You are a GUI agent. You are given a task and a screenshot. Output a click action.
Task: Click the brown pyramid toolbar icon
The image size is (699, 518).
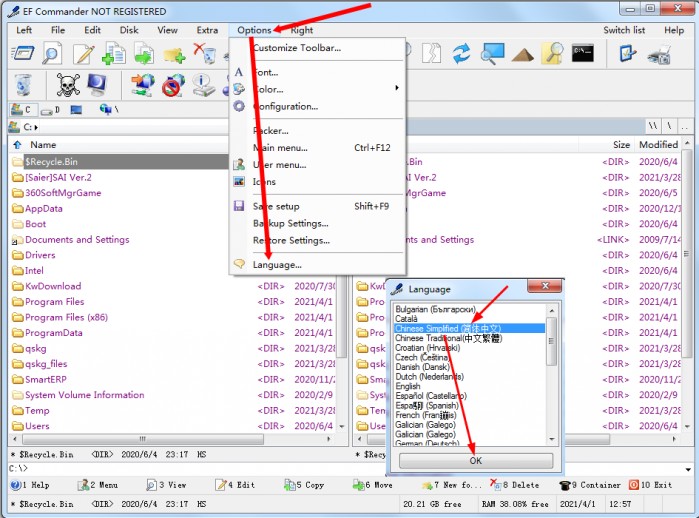click(x=523, y=55)
